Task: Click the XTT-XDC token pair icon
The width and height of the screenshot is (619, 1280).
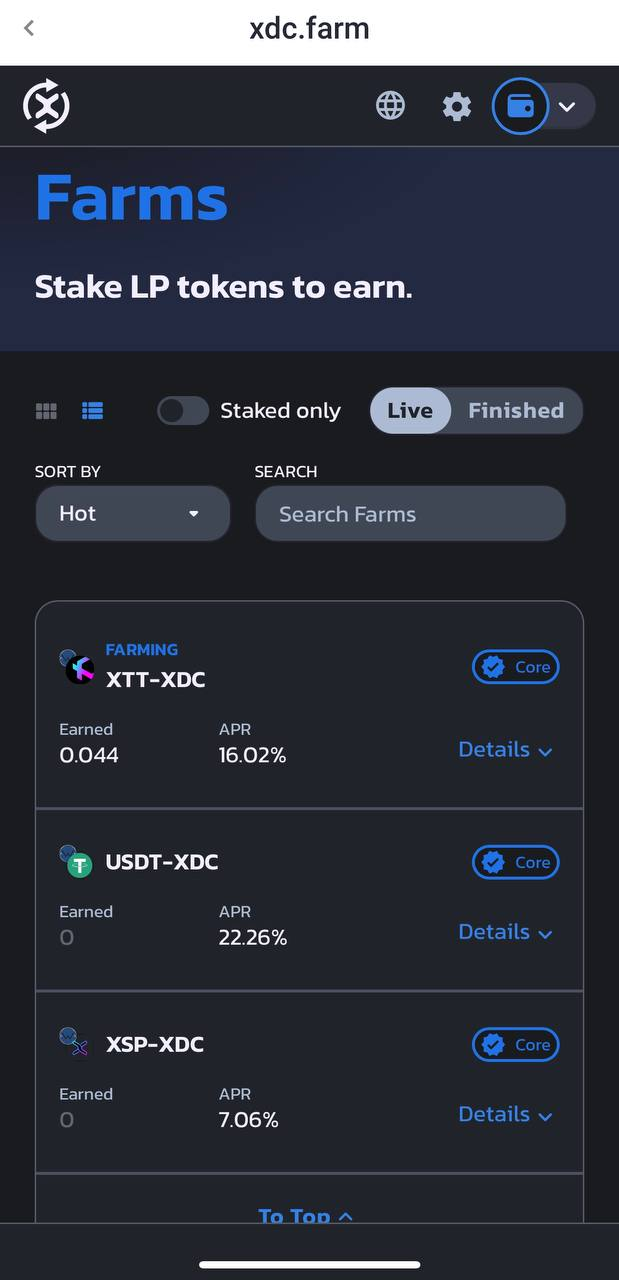Action: click(77, 667)
